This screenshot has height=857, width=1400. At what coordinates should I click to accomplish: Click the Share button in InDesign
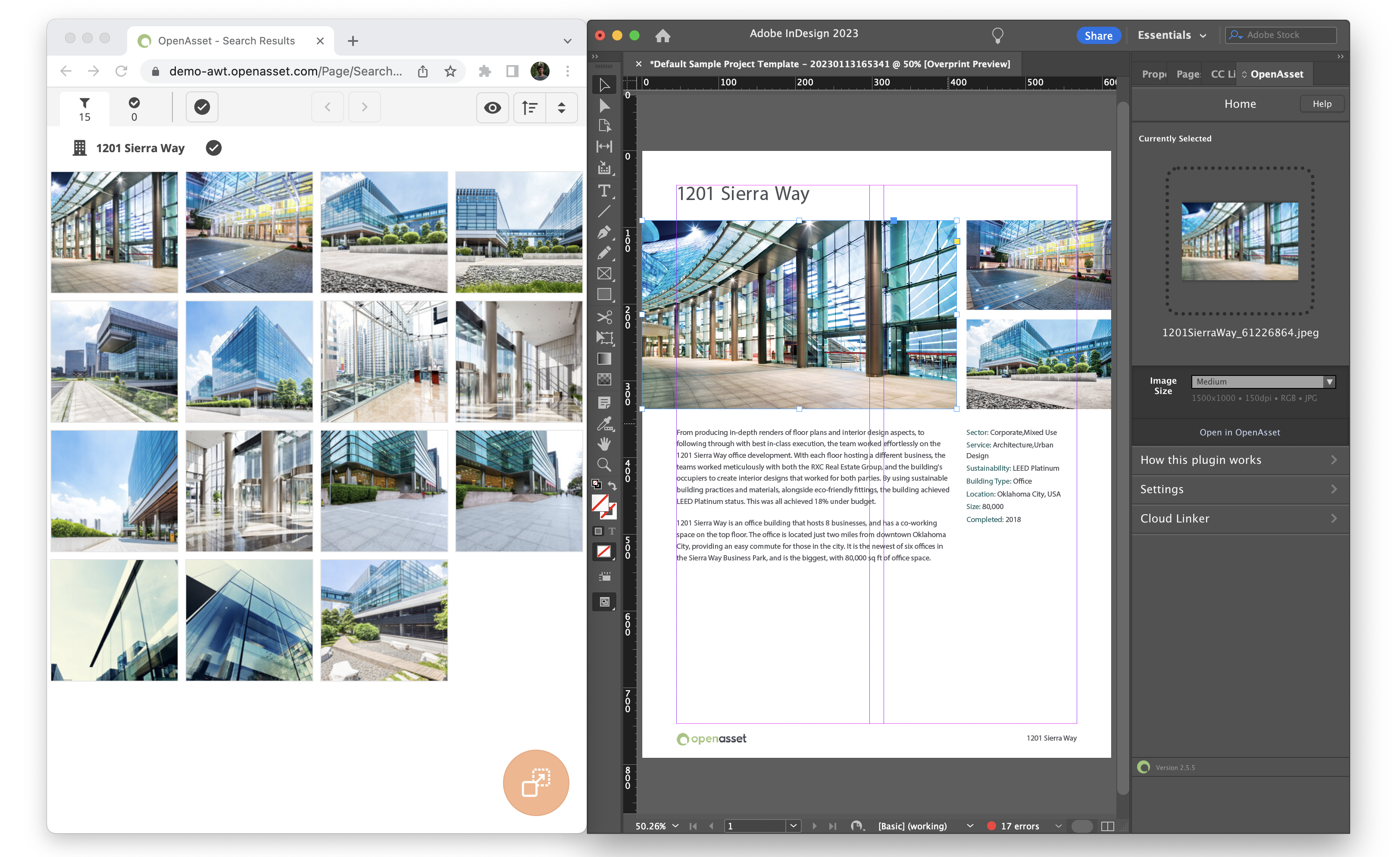(1098, 35)
